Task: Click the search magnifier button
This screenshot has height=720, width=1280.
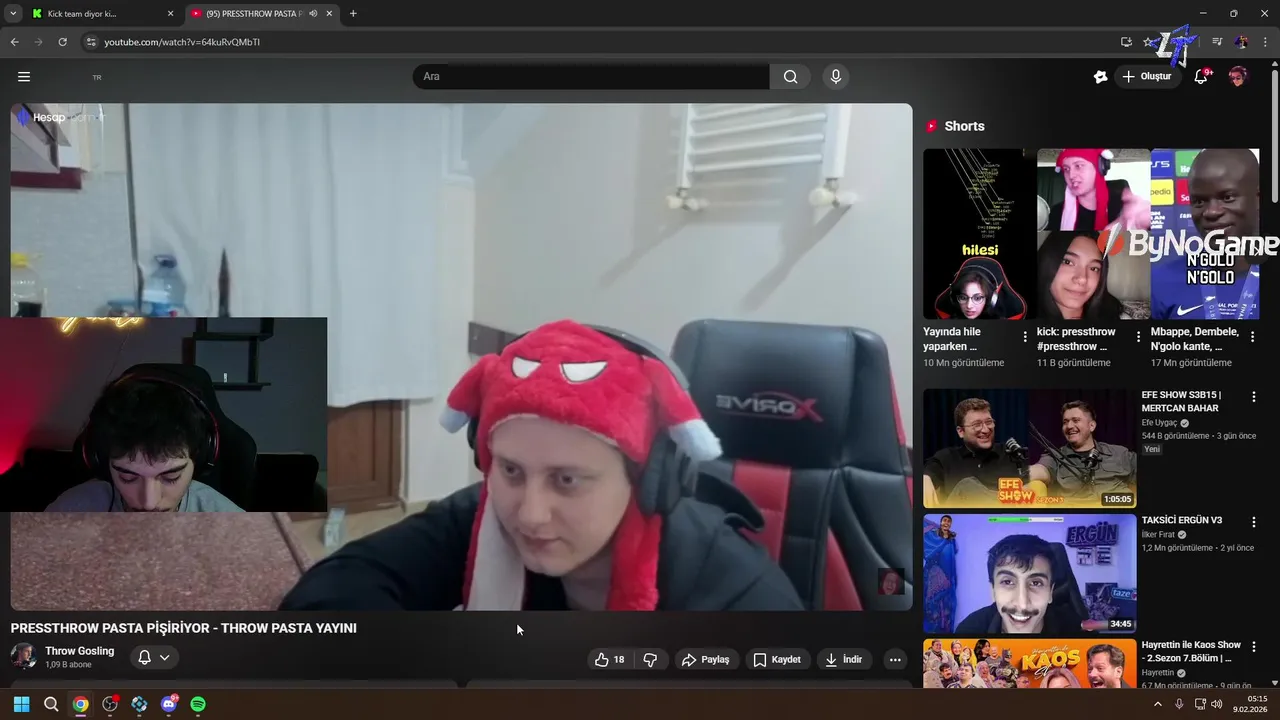Action: click(791, 77)
